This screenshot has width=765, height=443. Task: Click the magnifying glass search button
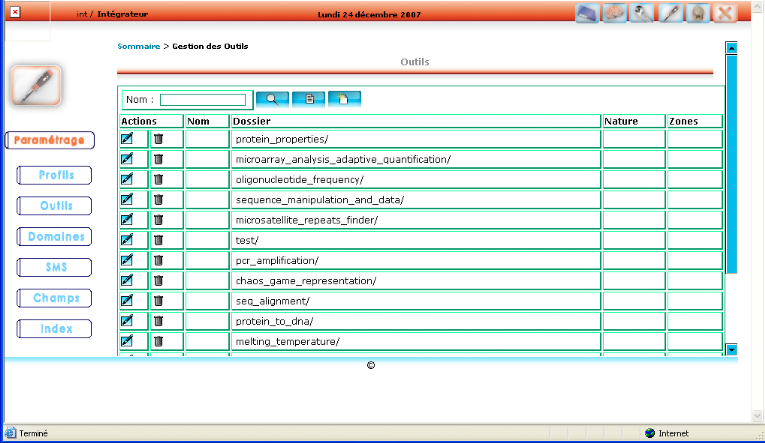point(272,99)
